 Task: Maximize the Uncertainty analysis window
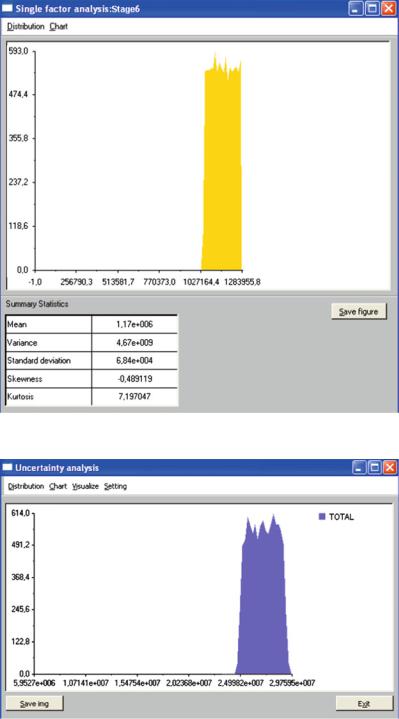tap(374, 467)
